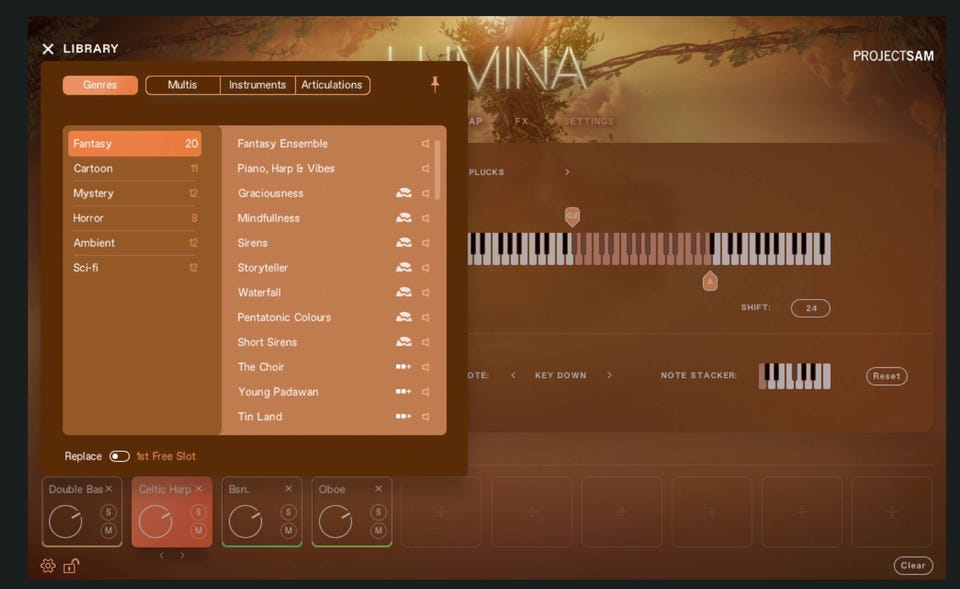The image size is (960, 589).
Task: Click the speaker icon next to Pentatonic Colours
Action: pos(425,317)
